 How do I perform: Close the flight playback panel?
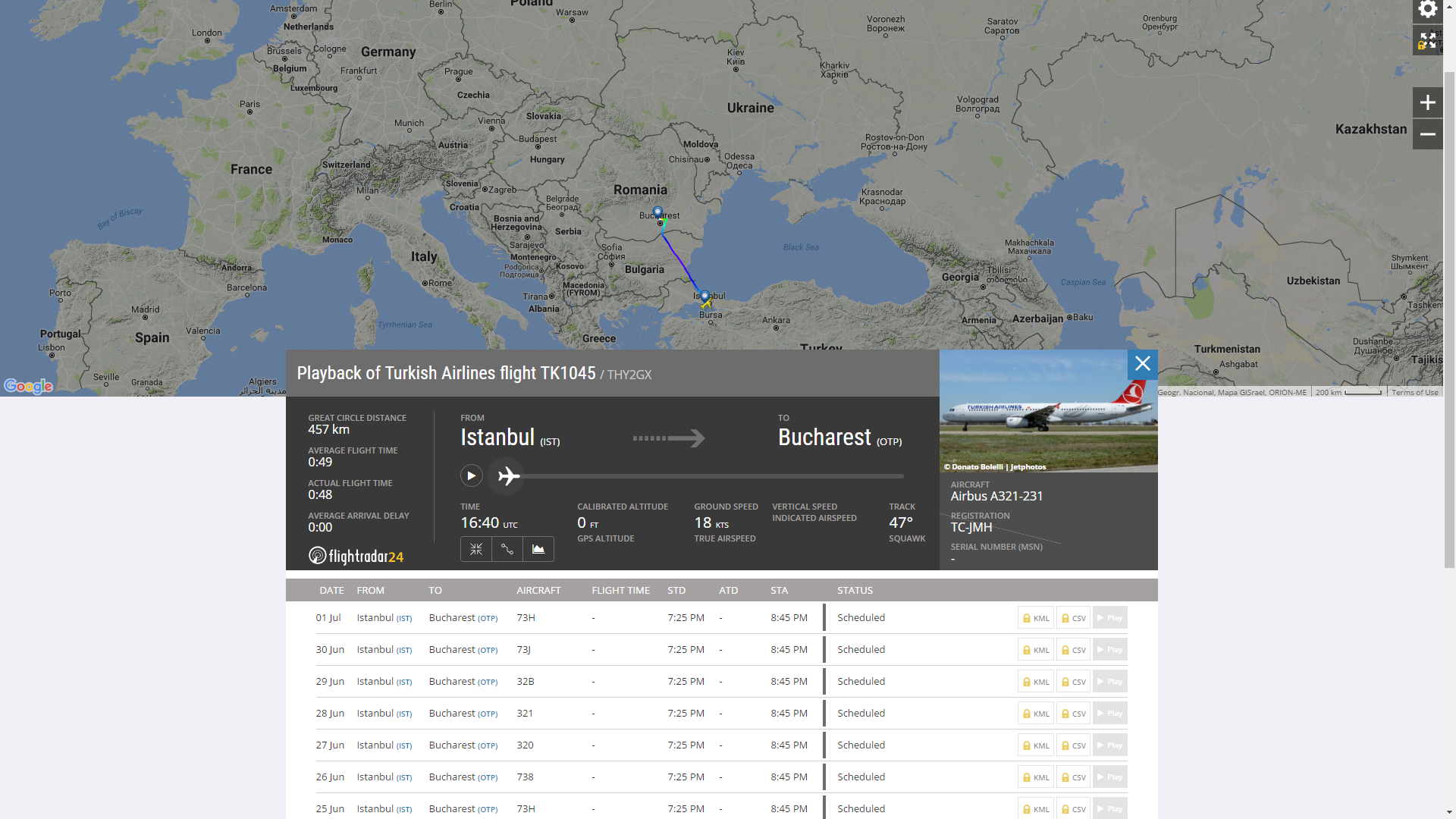[1142, 365]
